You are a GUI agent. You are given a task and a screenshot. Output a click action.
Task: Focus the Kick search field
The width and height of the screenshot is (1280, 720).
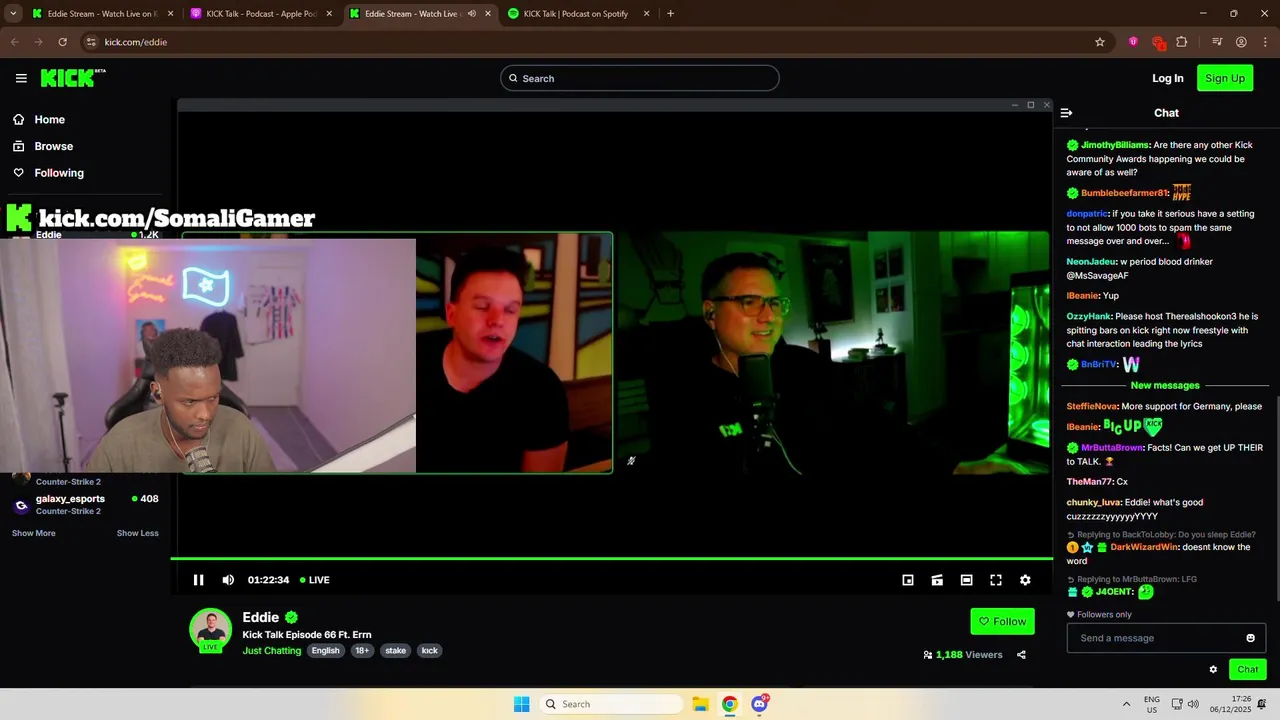click(640, 78)
